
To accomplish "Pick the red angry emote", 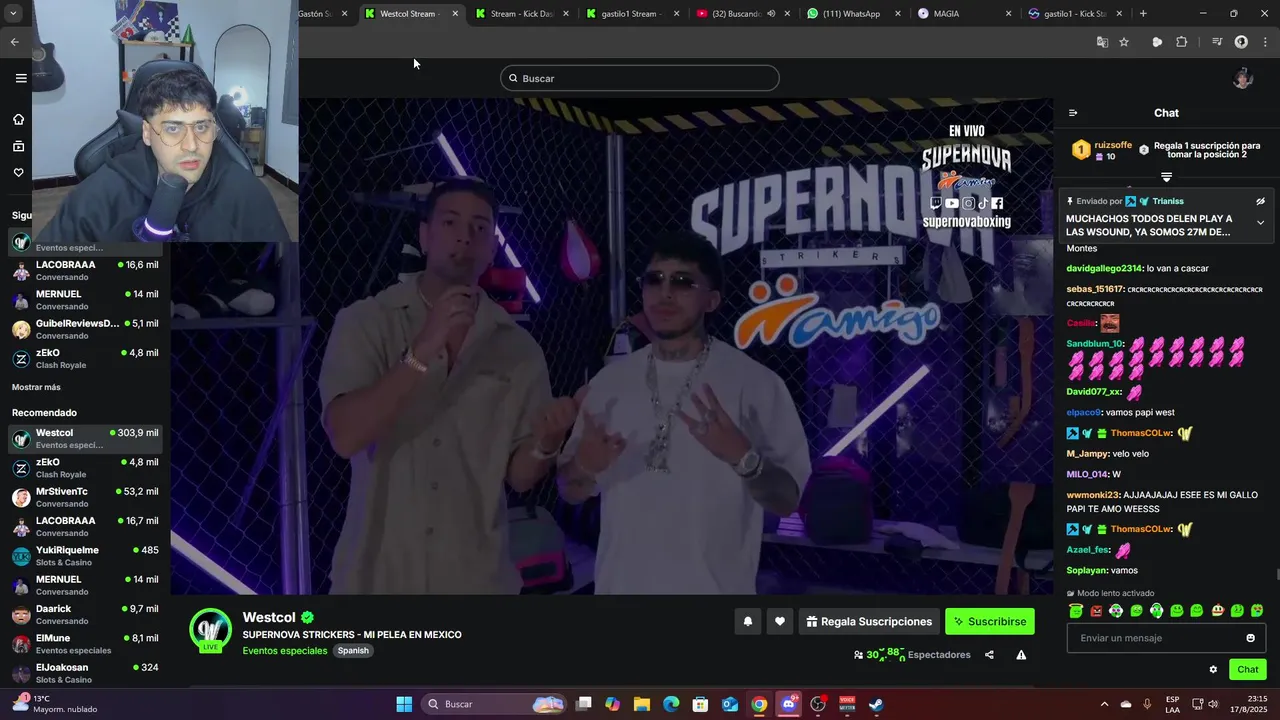I will 1096,611.
